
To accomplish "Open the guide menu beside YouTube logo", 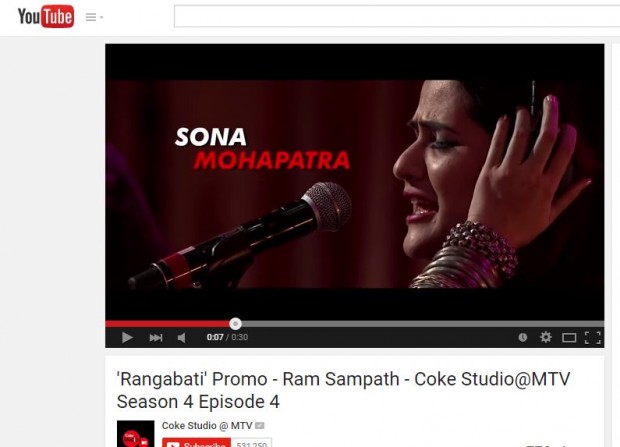I will tap(94, 17).
